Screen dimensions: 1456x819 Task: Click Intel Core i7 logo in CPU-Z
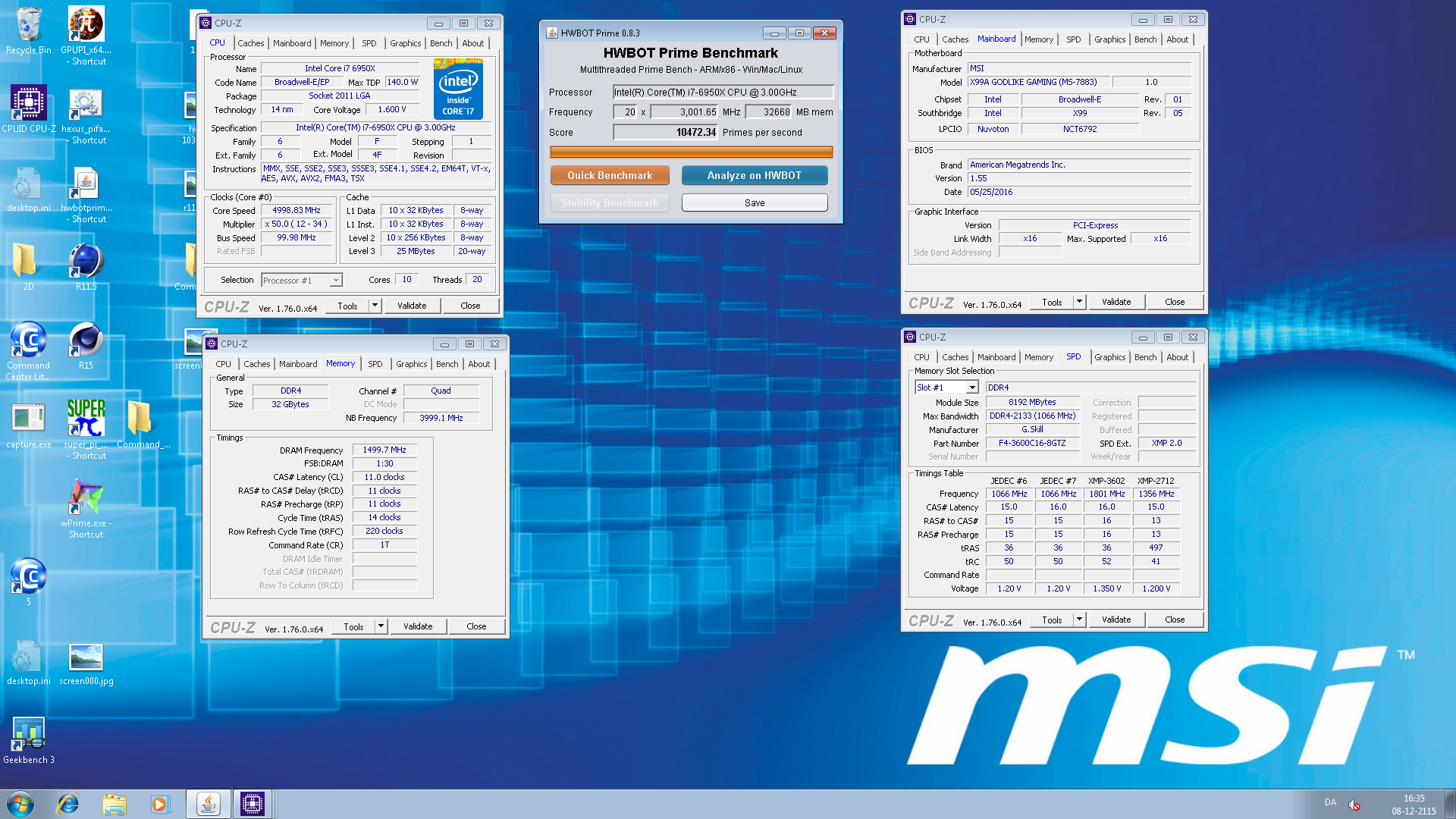[458, 89]
